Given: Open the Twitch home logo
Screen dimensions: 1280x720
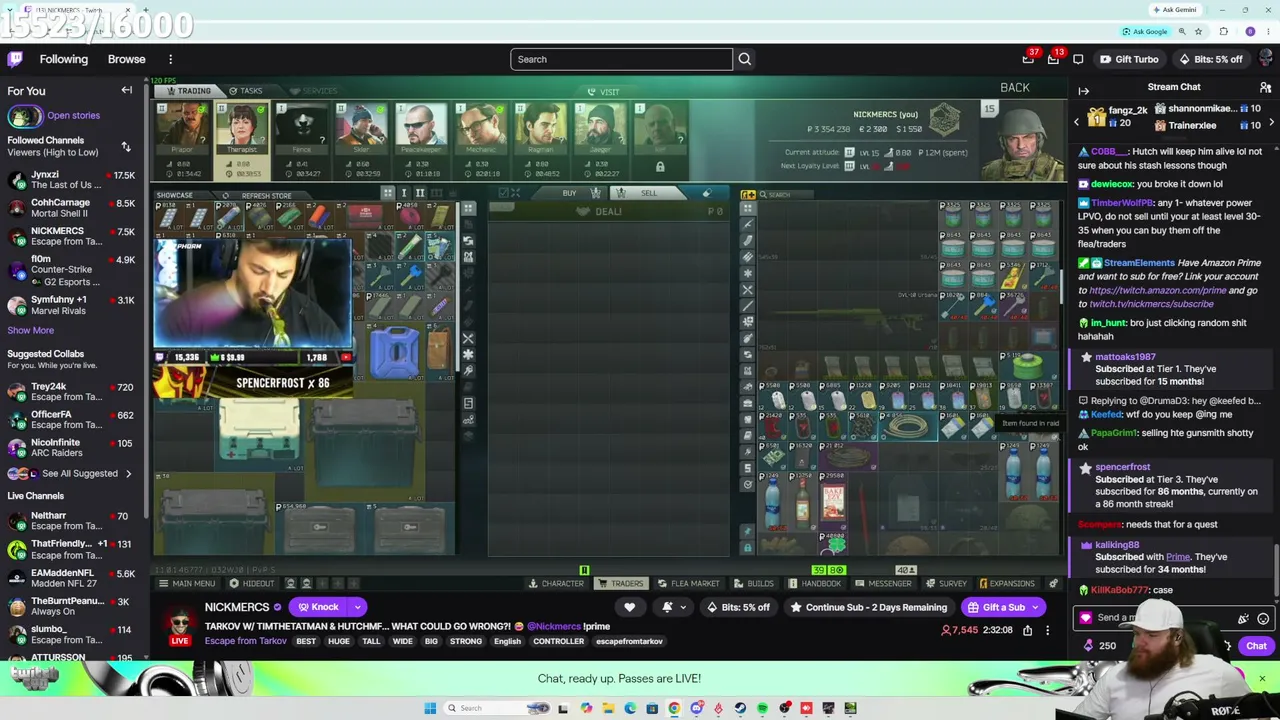Looking at the screenshot, I should click(x=15, y=59).
